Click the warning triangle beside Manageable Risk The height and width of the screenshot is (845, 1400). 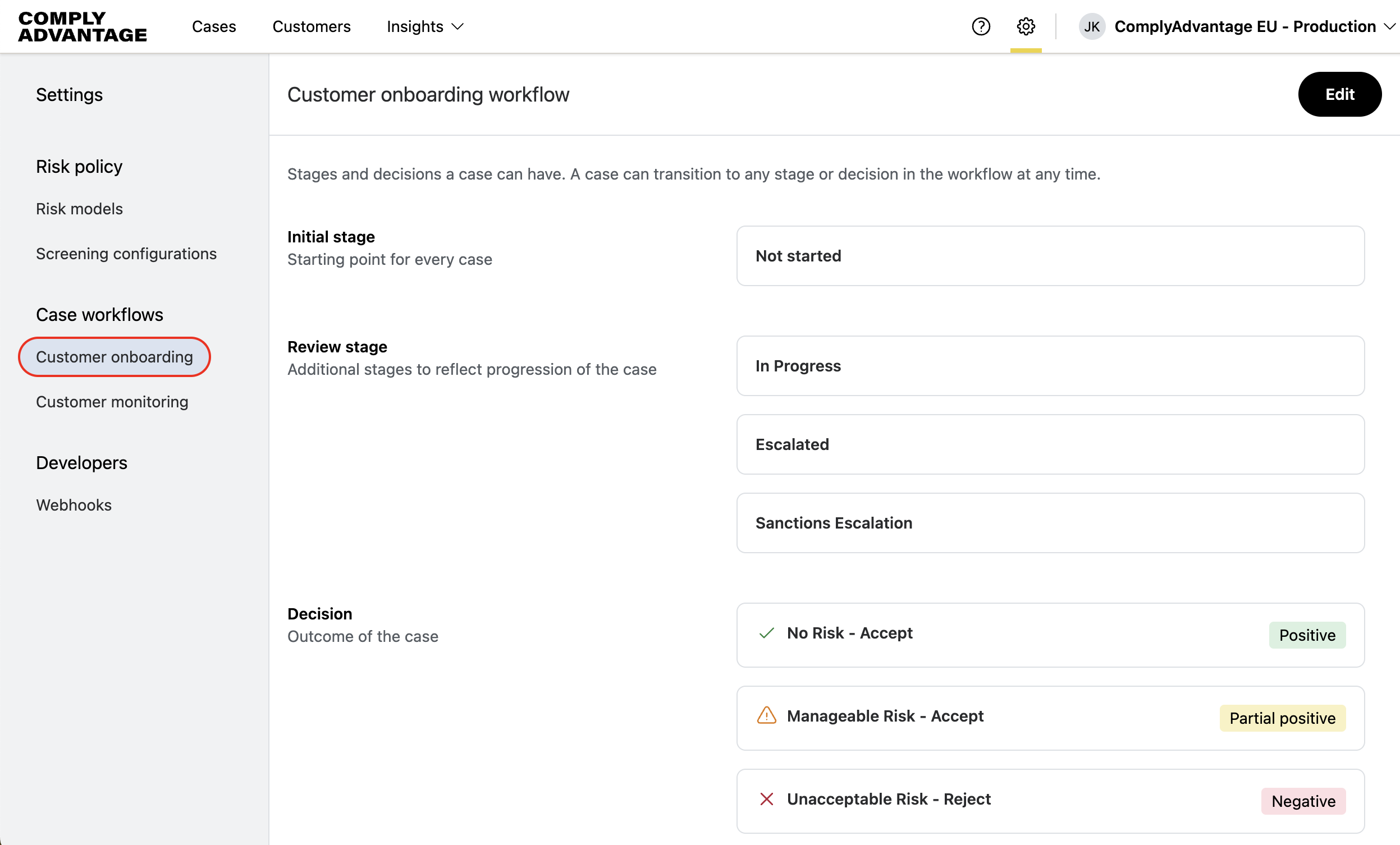(766, 715)
